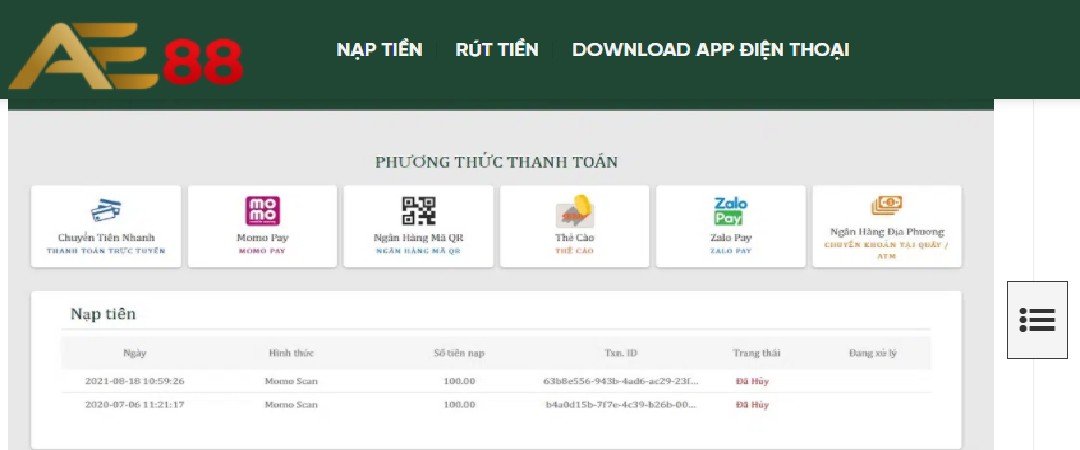Click the Zalo Pay label text
Image resolution: width=1080 pixels, height=450 pixels.
[731, 238]
